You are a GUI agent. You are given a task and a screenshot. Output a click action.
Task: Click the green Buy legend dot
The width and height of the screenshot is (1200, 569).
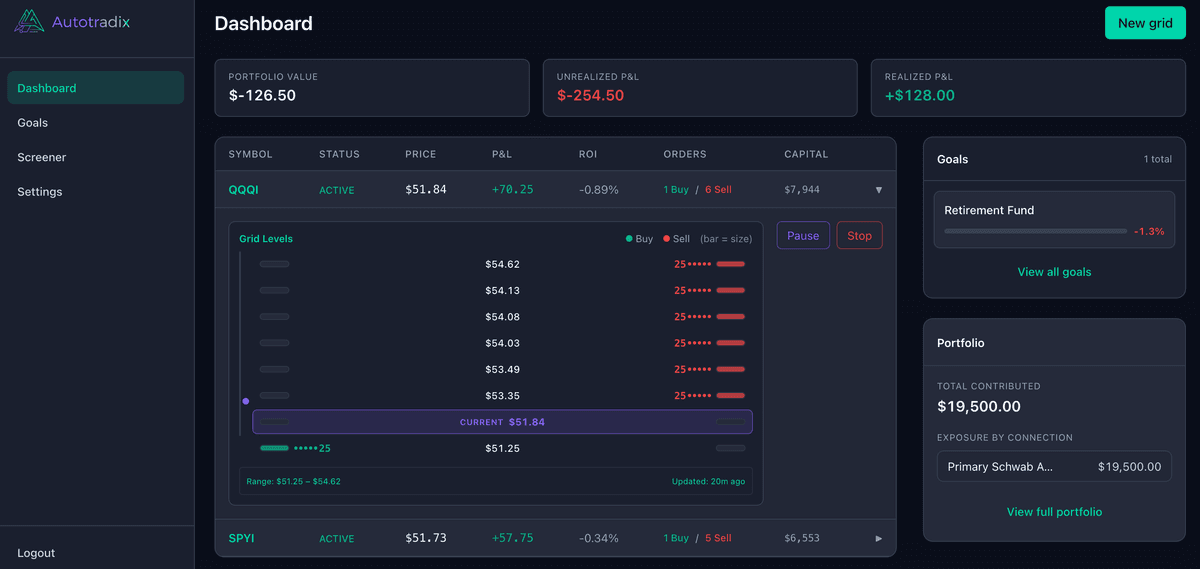pos(629,239)
